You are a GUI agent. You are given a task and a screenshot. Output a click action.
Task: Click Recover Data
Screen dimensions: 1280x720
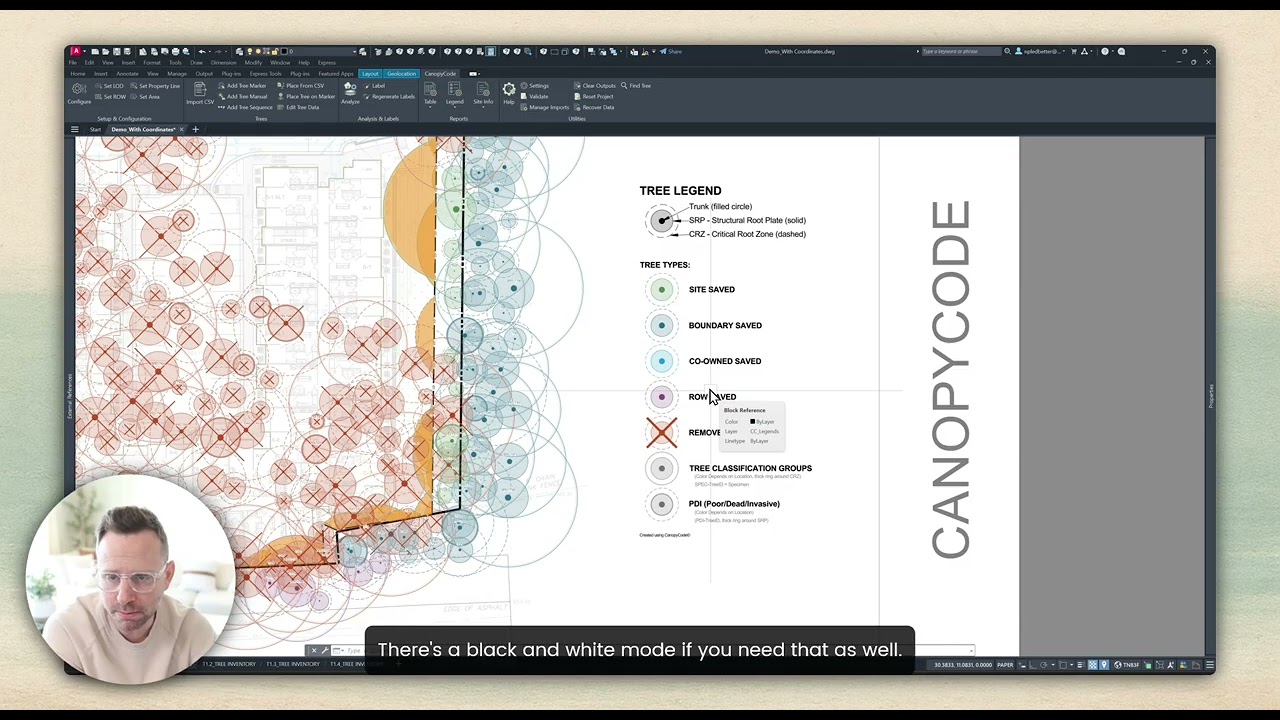(594, 107)
